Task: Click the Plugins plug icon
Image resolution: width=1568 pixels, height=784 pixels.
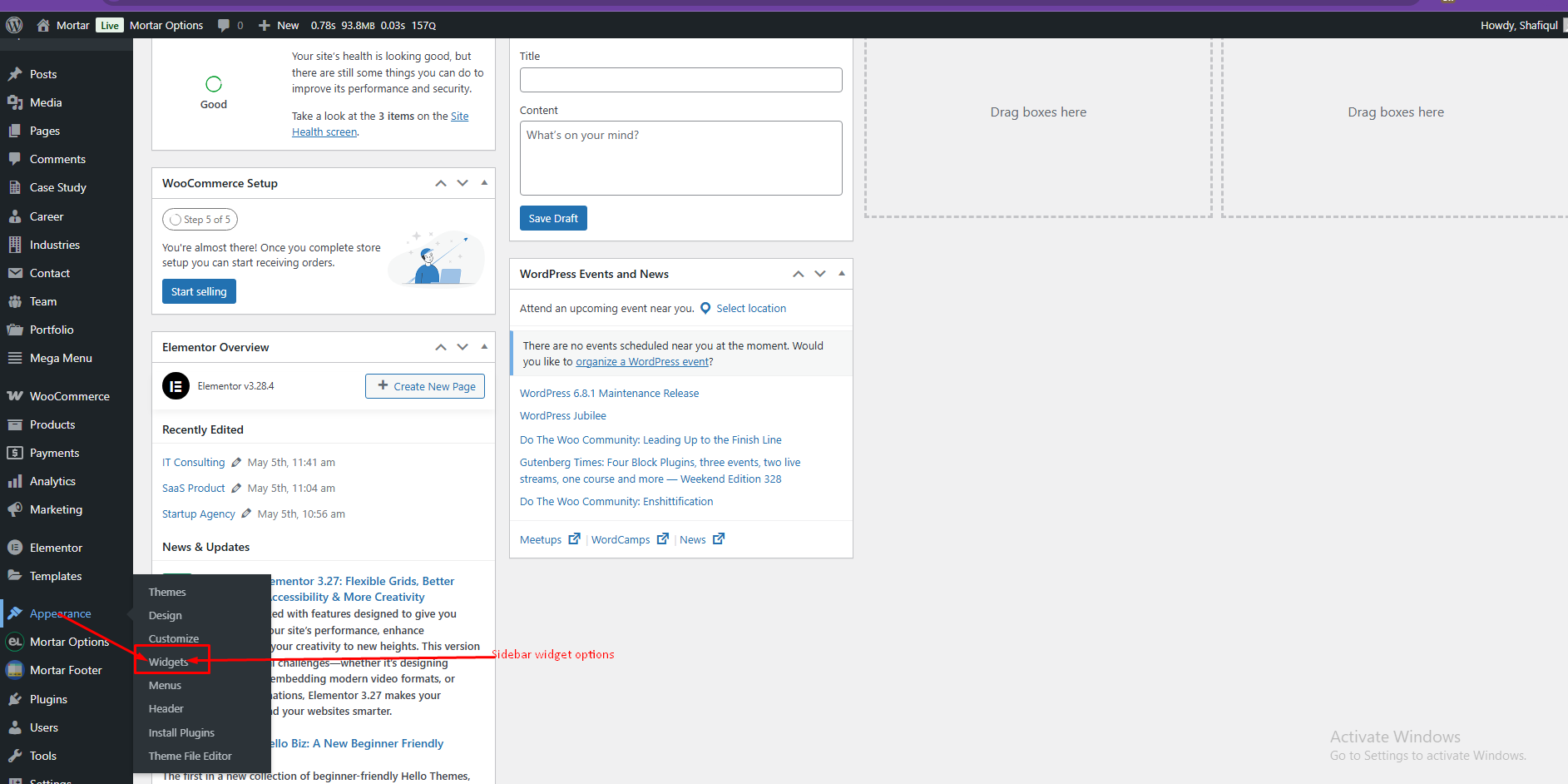Action: 15,699
